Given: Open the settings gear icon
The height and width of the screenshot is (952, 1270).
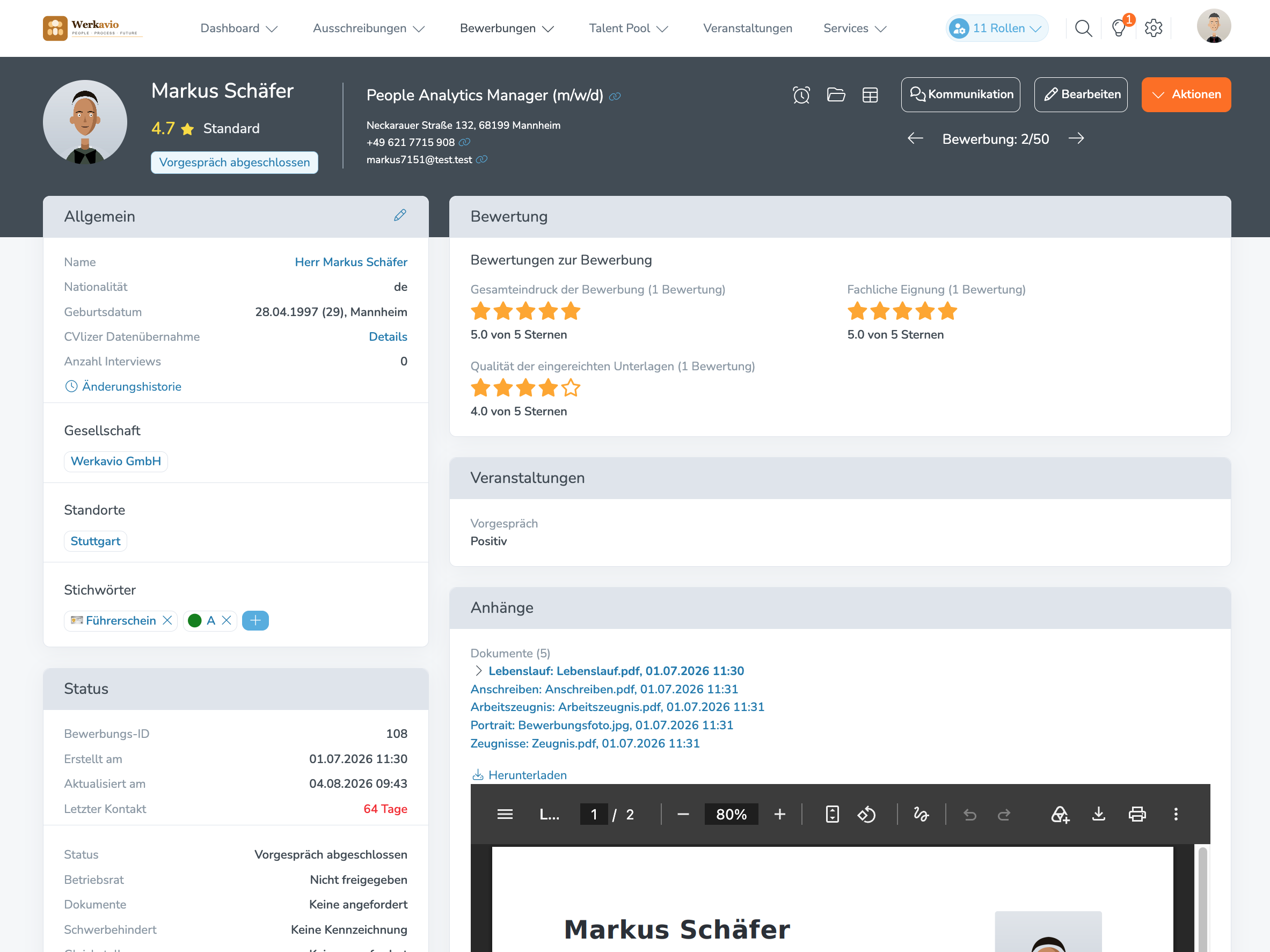Looking at the screenshot, I should coord(1154,28).
